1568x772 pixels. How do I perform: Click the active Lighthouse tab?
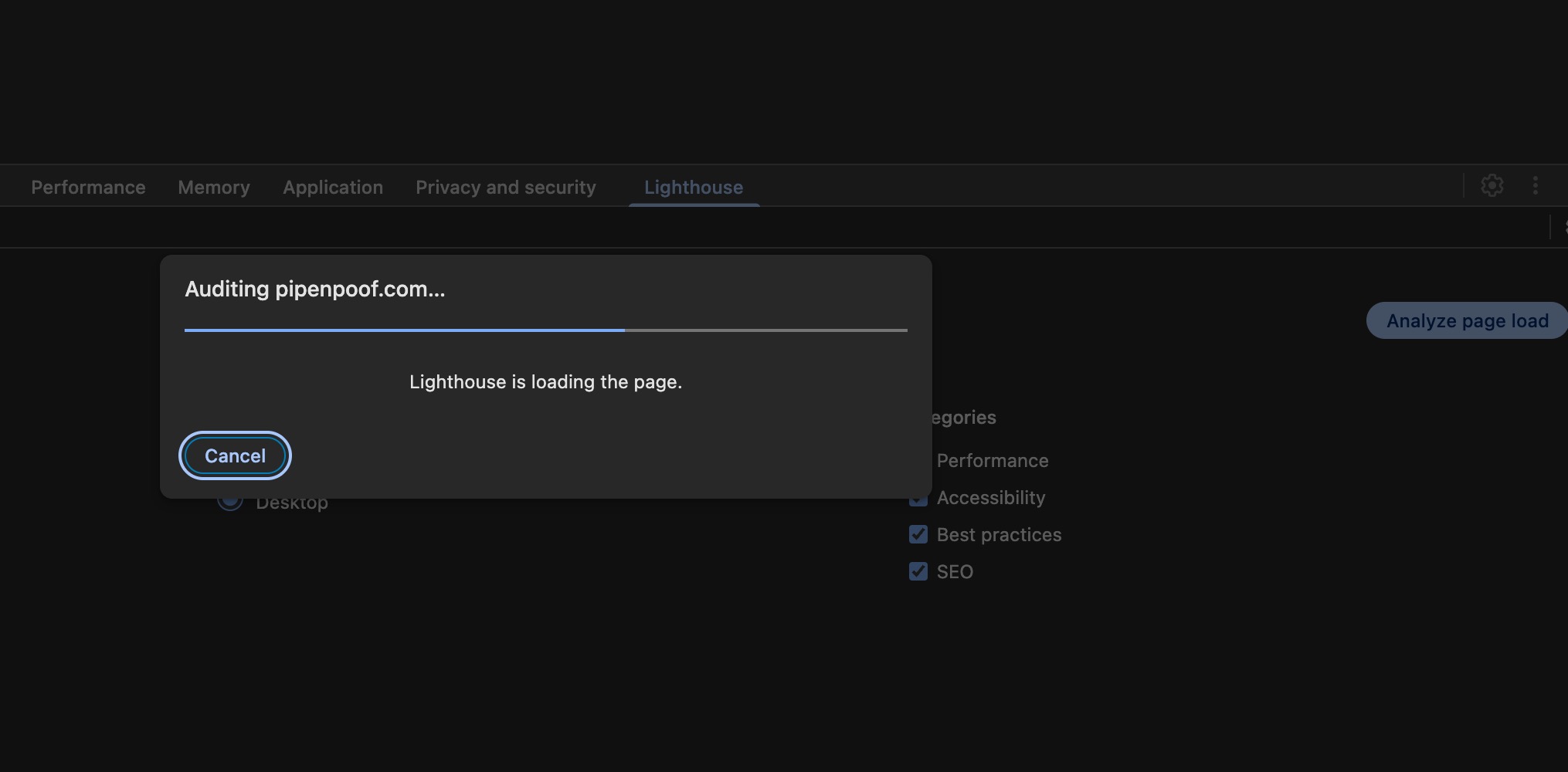[694, 188]
